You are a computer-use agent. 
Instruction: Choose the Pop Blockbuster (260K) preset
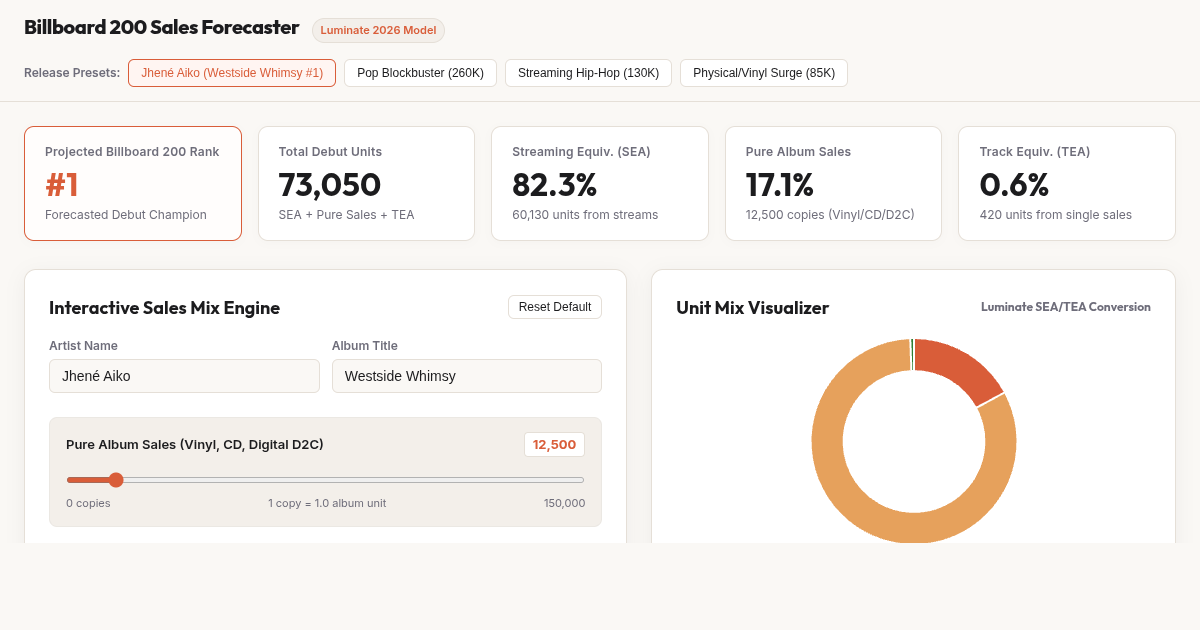point(420,73)
